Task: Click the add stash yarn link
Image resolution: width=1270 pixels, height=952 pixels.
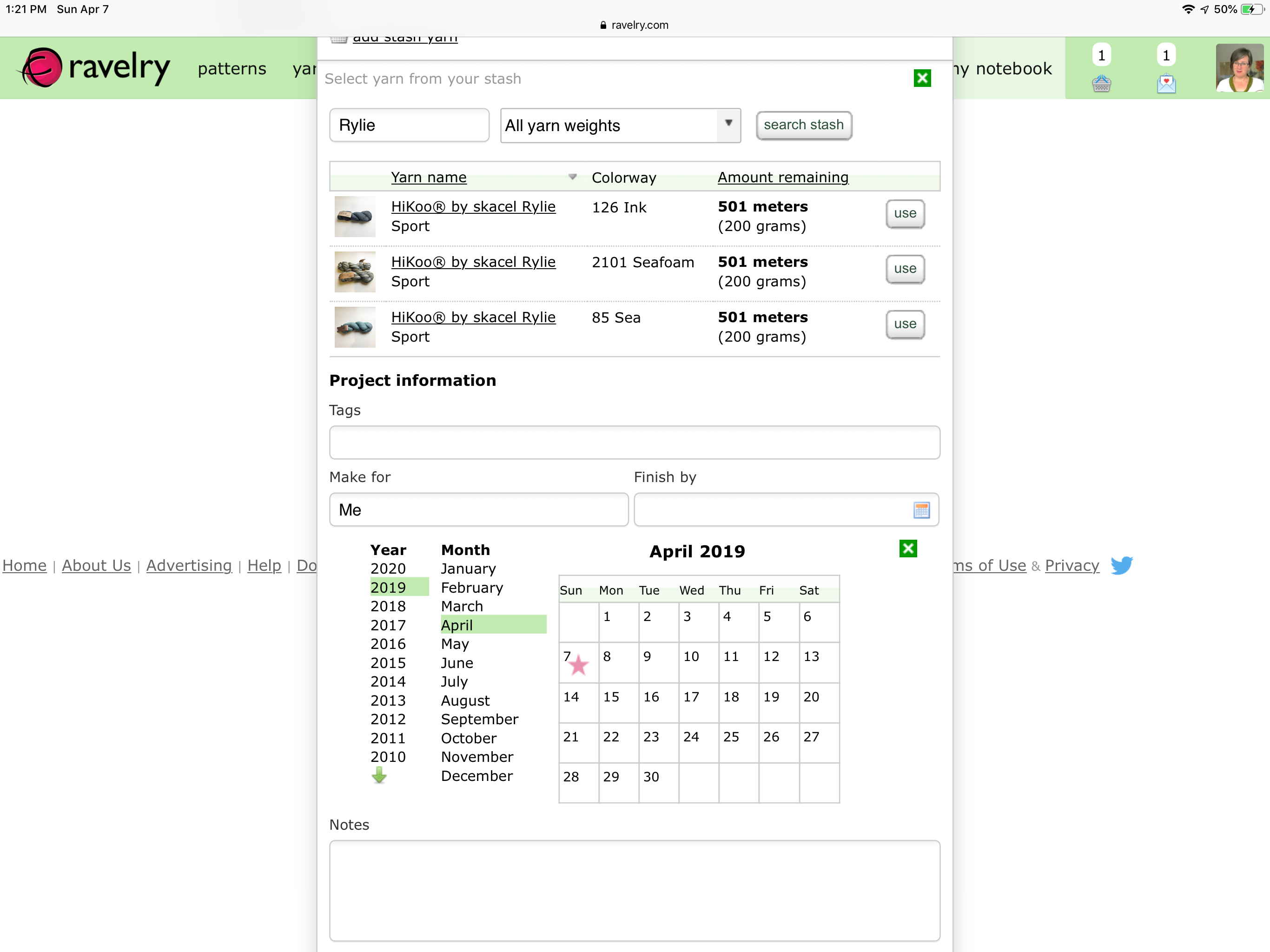Action: click(x=405, y=38)
